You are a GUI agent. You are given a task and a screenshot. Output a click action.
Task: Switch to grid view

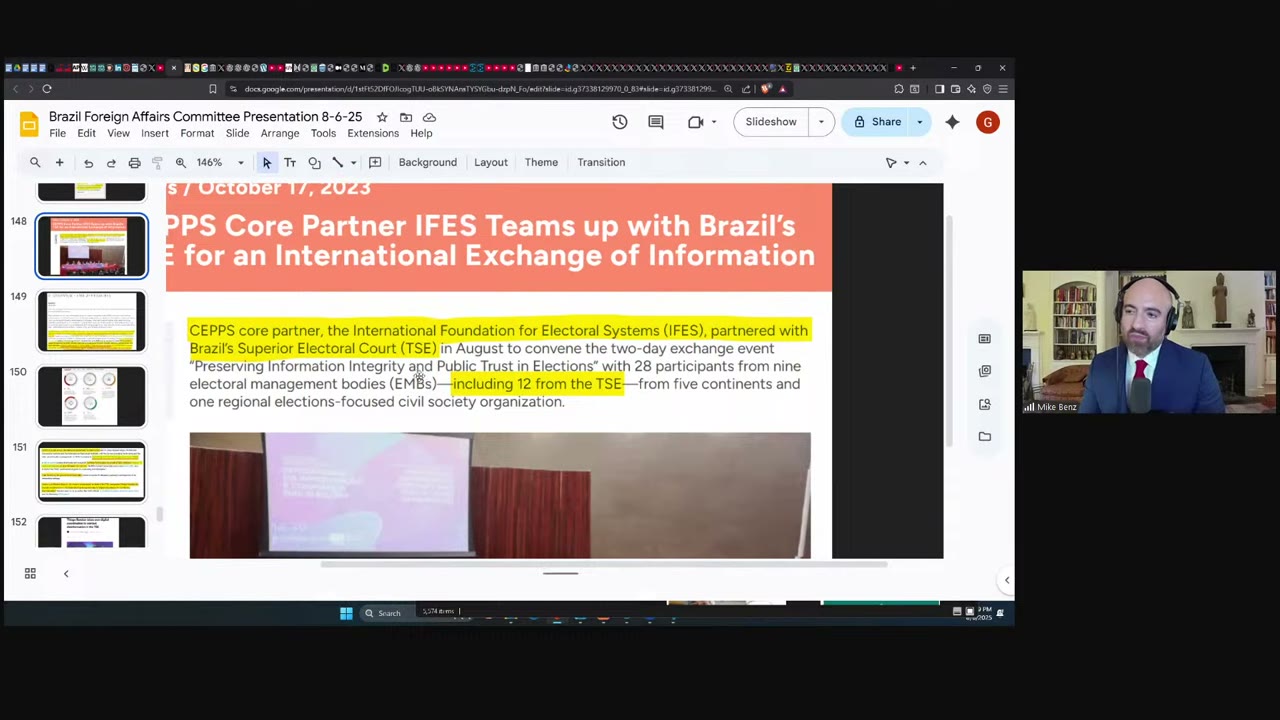[30, 573]
